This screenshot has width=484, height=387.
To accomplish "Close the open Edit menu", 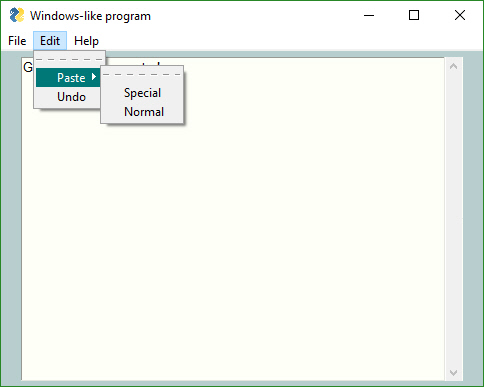I will tap(50, 41).
